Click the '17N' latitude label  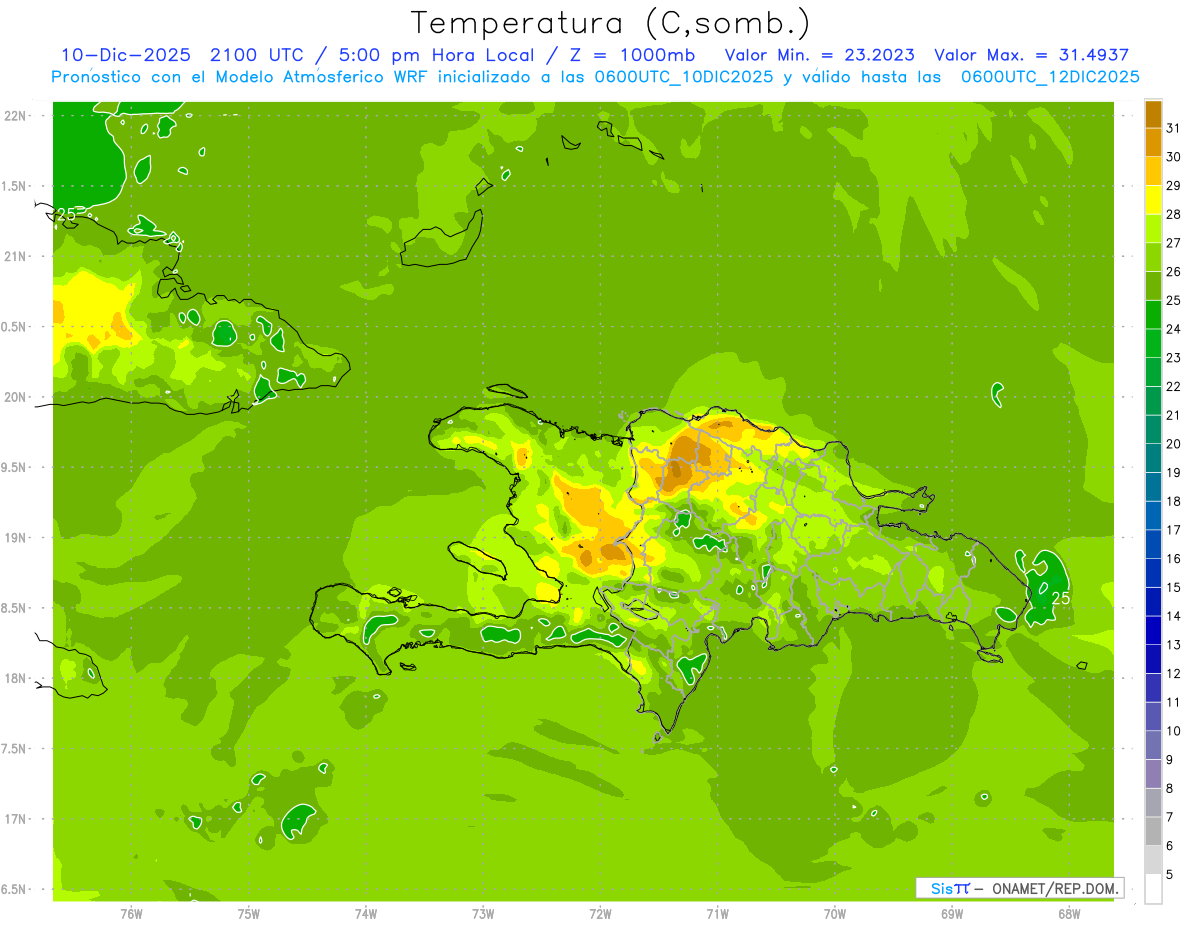click(x=15, y=819)
